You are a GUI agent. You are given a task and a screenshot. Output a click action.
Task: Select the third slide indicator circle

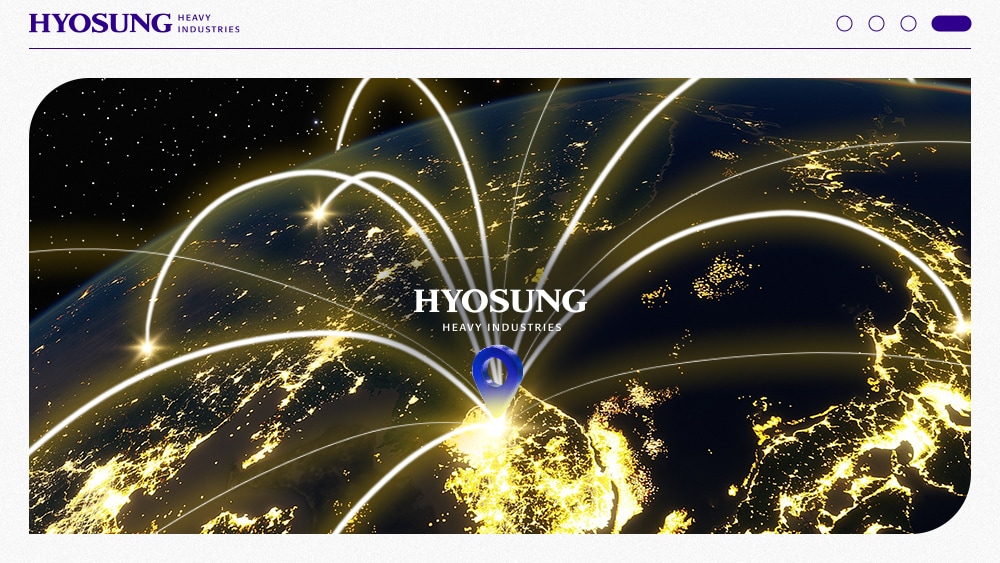(908, 24)
